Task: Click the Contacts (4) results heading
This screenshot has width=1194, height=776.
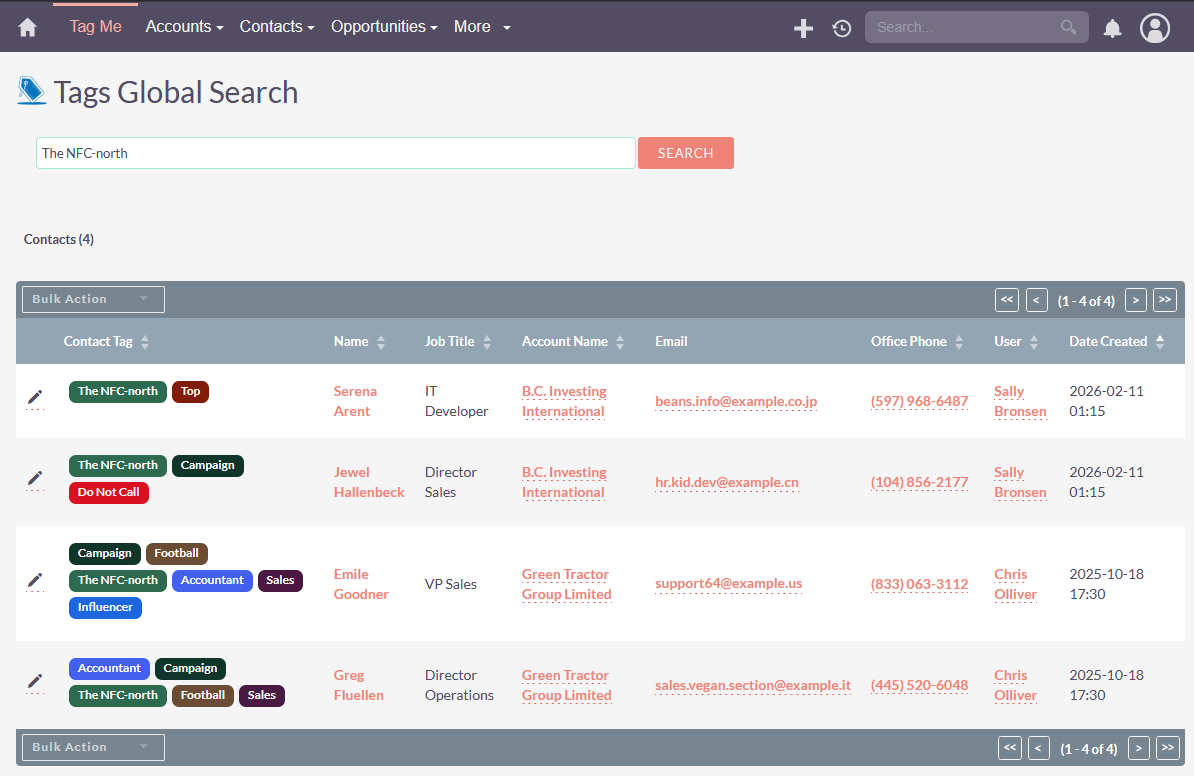Action: click(59, 239)
